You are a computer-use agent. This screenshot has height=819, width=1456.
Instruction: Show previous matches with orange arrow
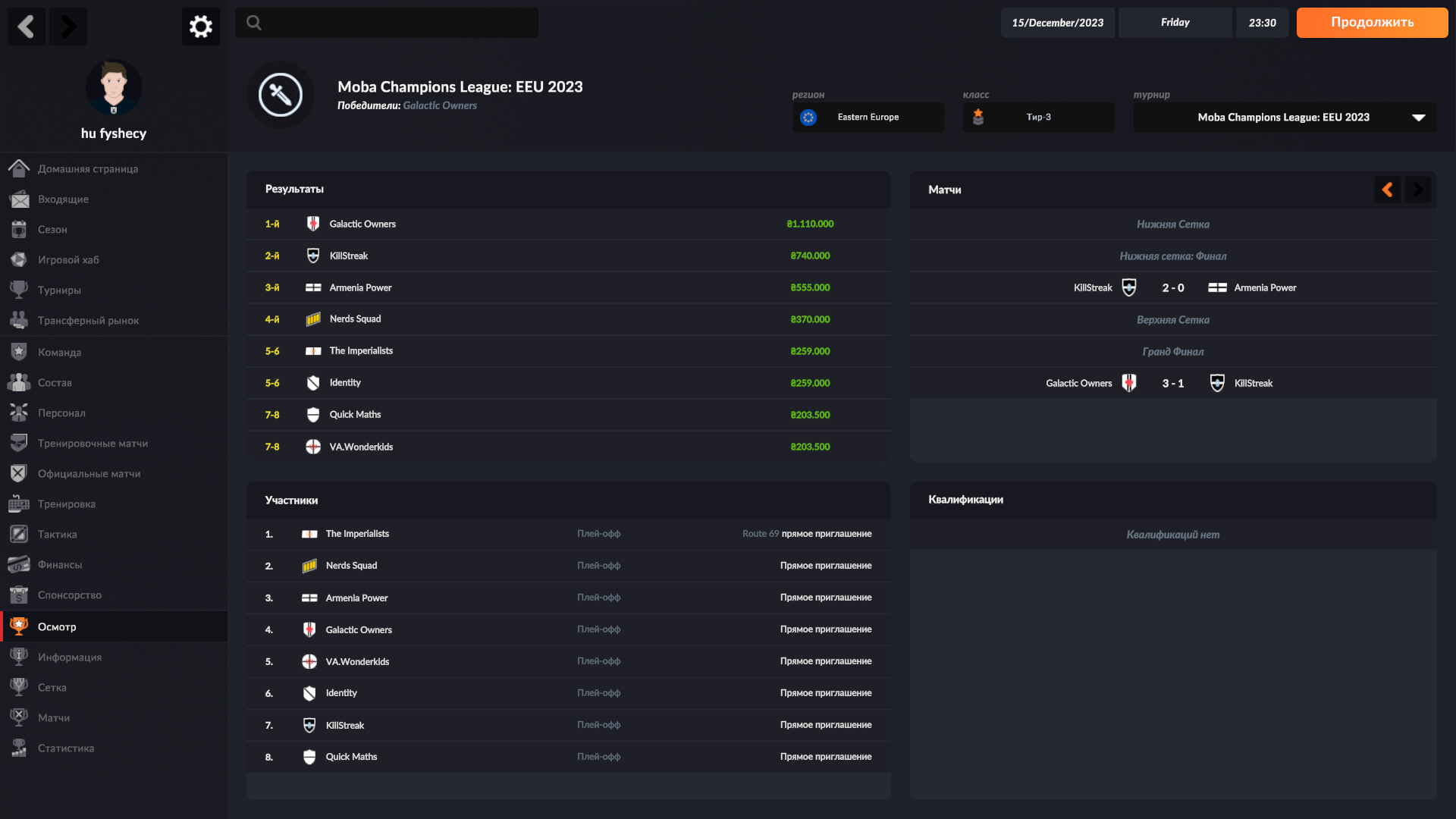pyautogui.click(x=1387, y=190)
